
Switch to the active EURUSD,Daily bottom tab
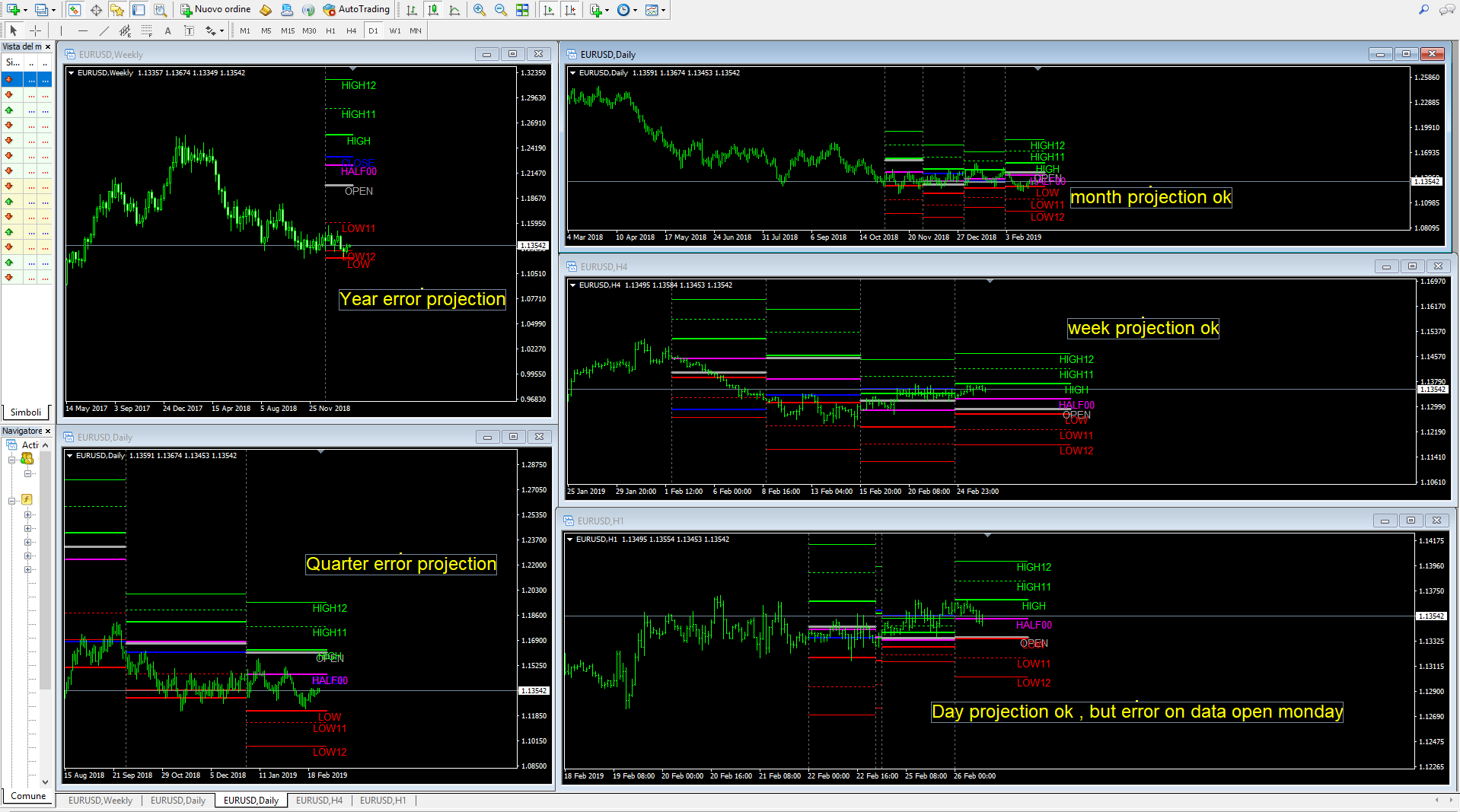251,801
